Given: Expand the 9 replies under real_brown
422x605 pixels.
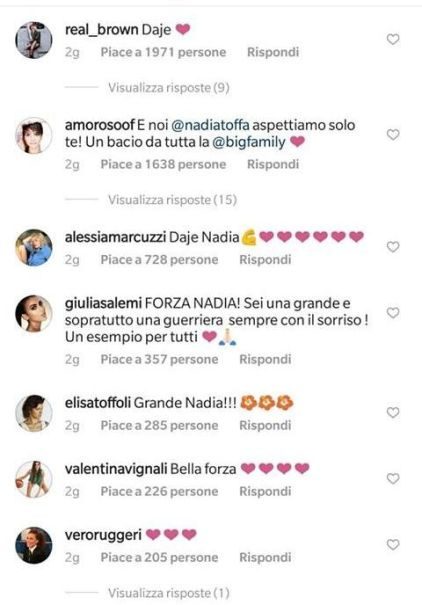Looking at the screenshot, I should tap(169, 88).
